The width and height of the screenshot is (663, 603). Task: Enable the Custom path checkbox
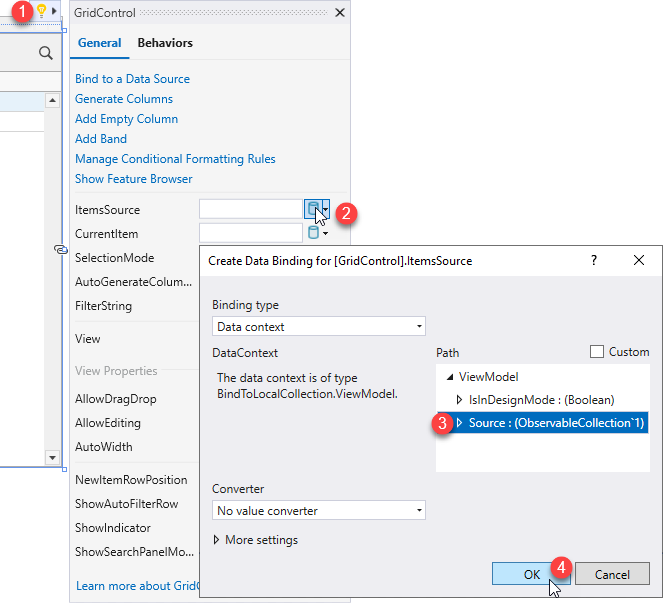coord(597,351)
